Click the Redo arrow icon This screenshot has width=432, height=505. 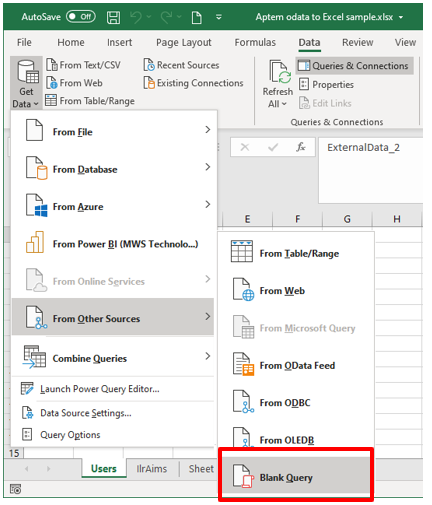click(166, 17)
